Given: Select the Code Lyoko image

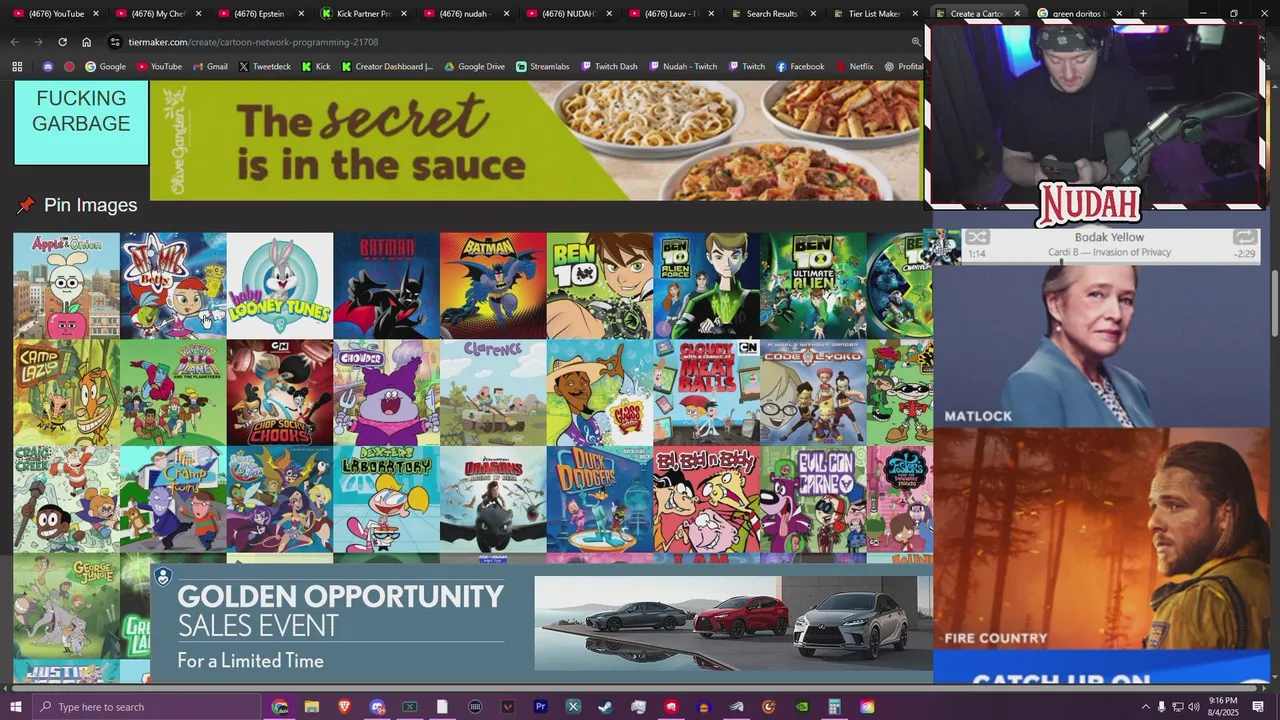Looking at the screenshot, I should point(813,392).
